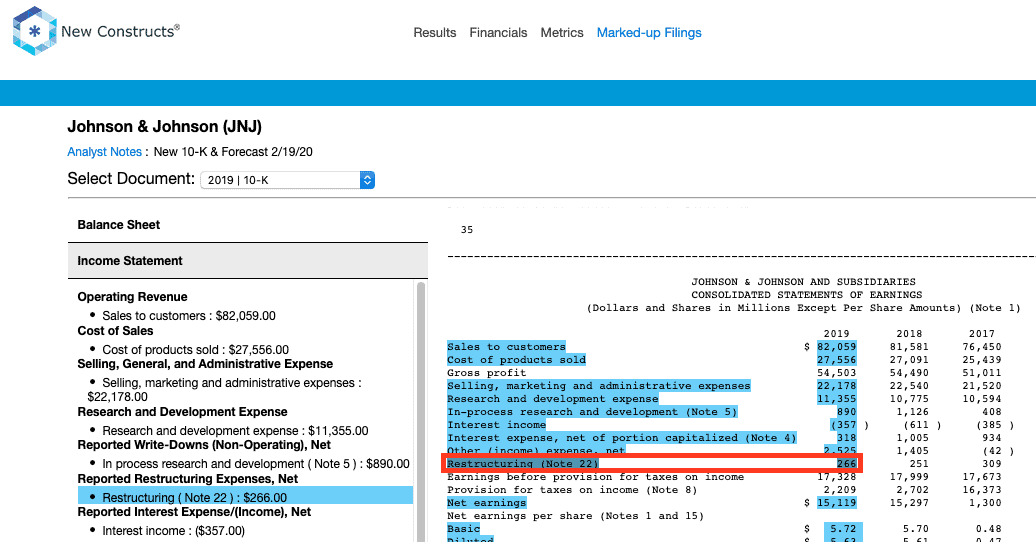Open the Results menu item

[x=435, y=32]
